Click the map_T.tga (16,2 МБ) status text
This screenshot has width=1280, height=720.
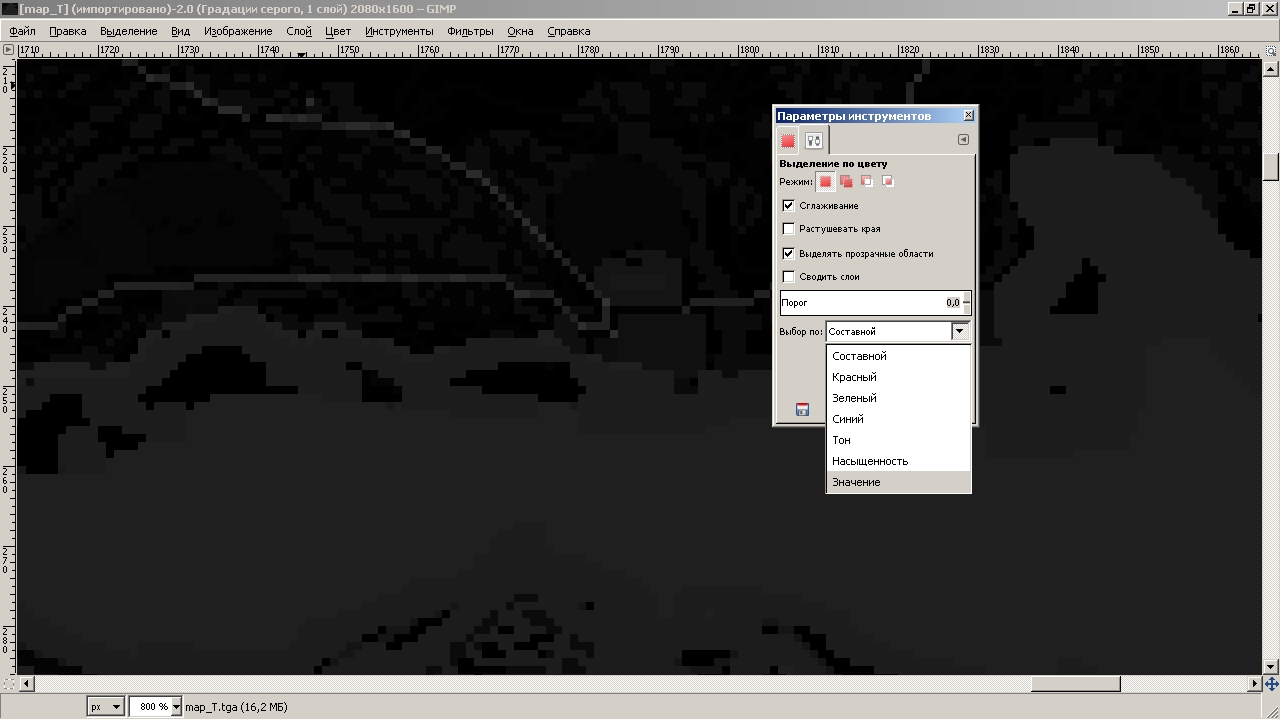pyautogui.click(x=236, y=707)
